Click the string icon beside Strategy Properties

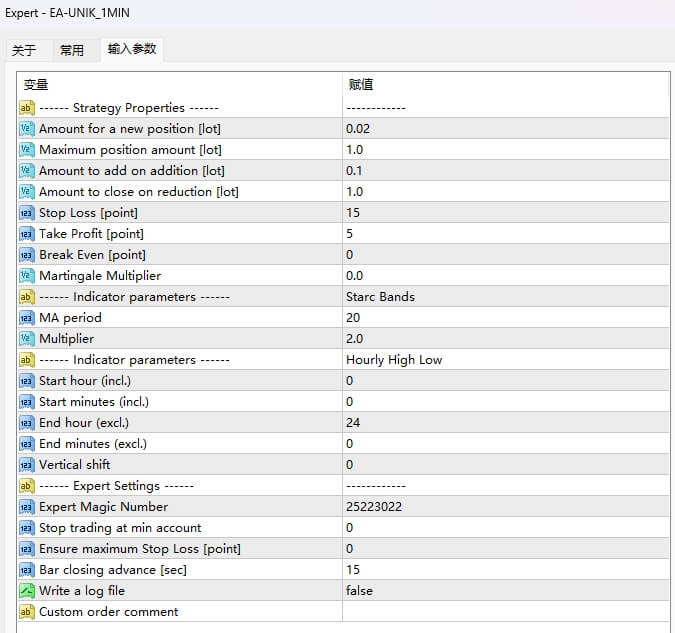(27, 108)
